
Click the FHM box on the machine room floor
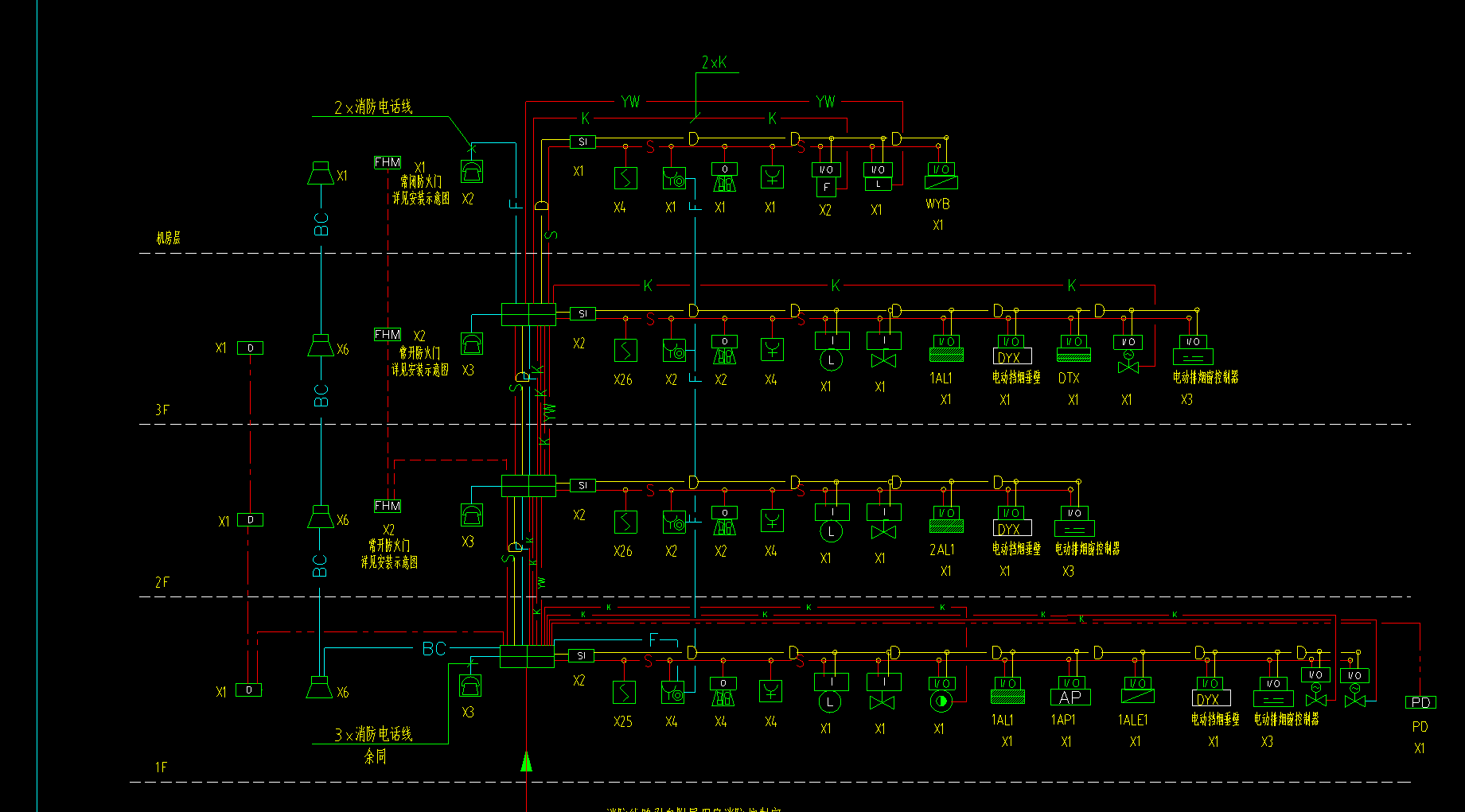(x=388, y=162)
